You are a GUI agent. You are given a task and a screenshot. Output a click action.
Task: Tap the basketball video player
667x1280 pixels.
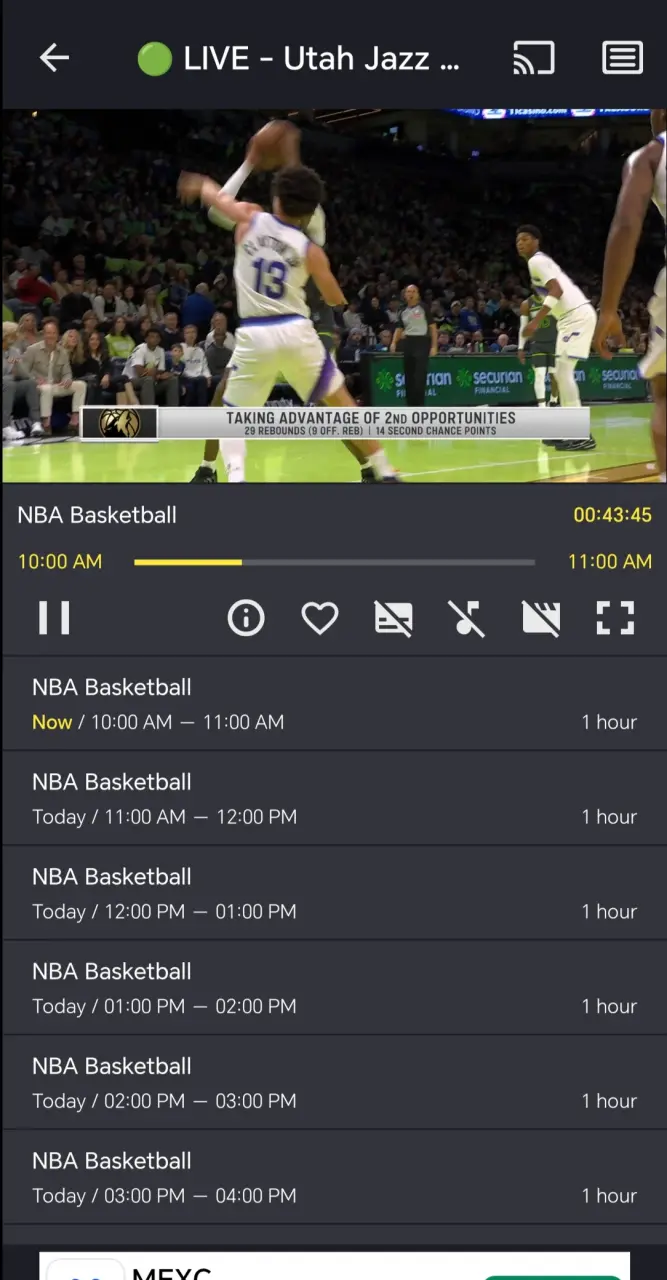pos(334,296)
